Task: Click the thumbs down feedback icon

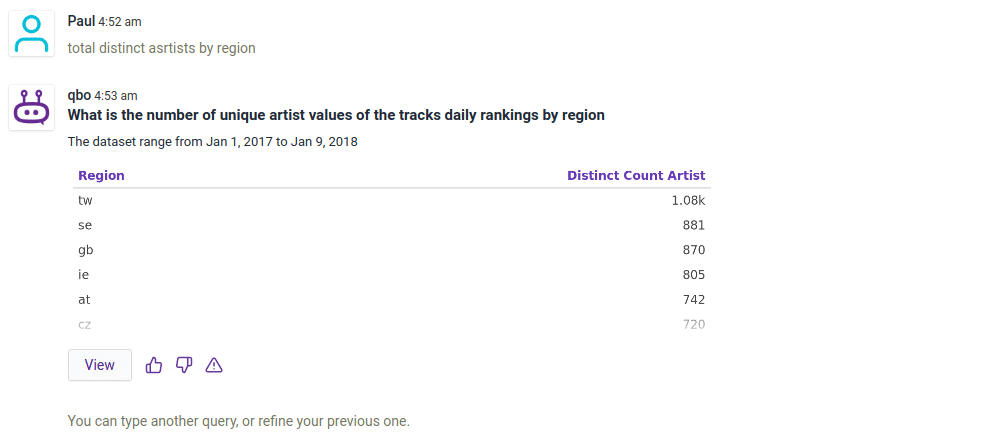Action: [184, 365]
